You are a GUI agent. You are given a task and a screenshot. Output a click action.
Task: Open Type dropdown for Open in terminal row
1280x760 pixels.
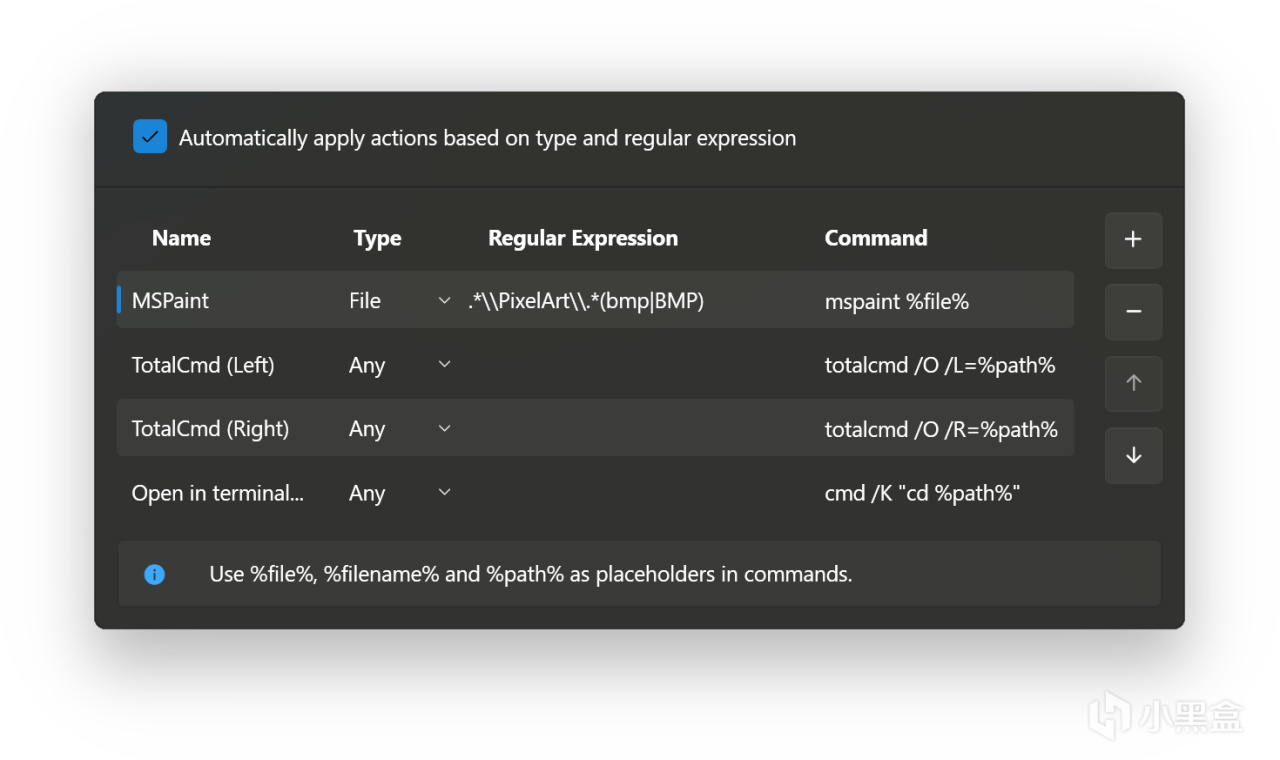(444, 493)
